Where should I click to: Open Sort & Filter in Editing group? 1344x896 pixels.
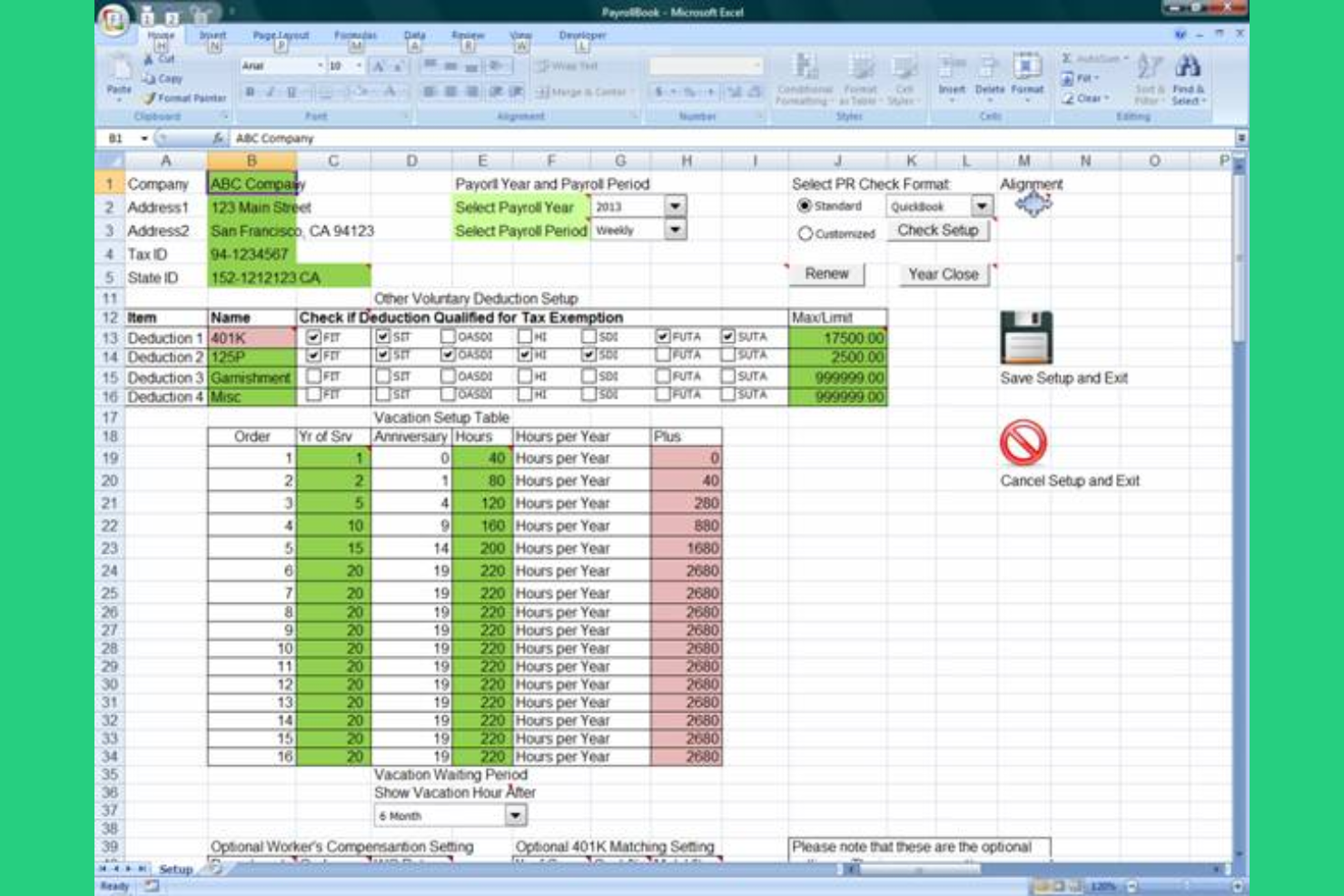[x=1149, y=79]
